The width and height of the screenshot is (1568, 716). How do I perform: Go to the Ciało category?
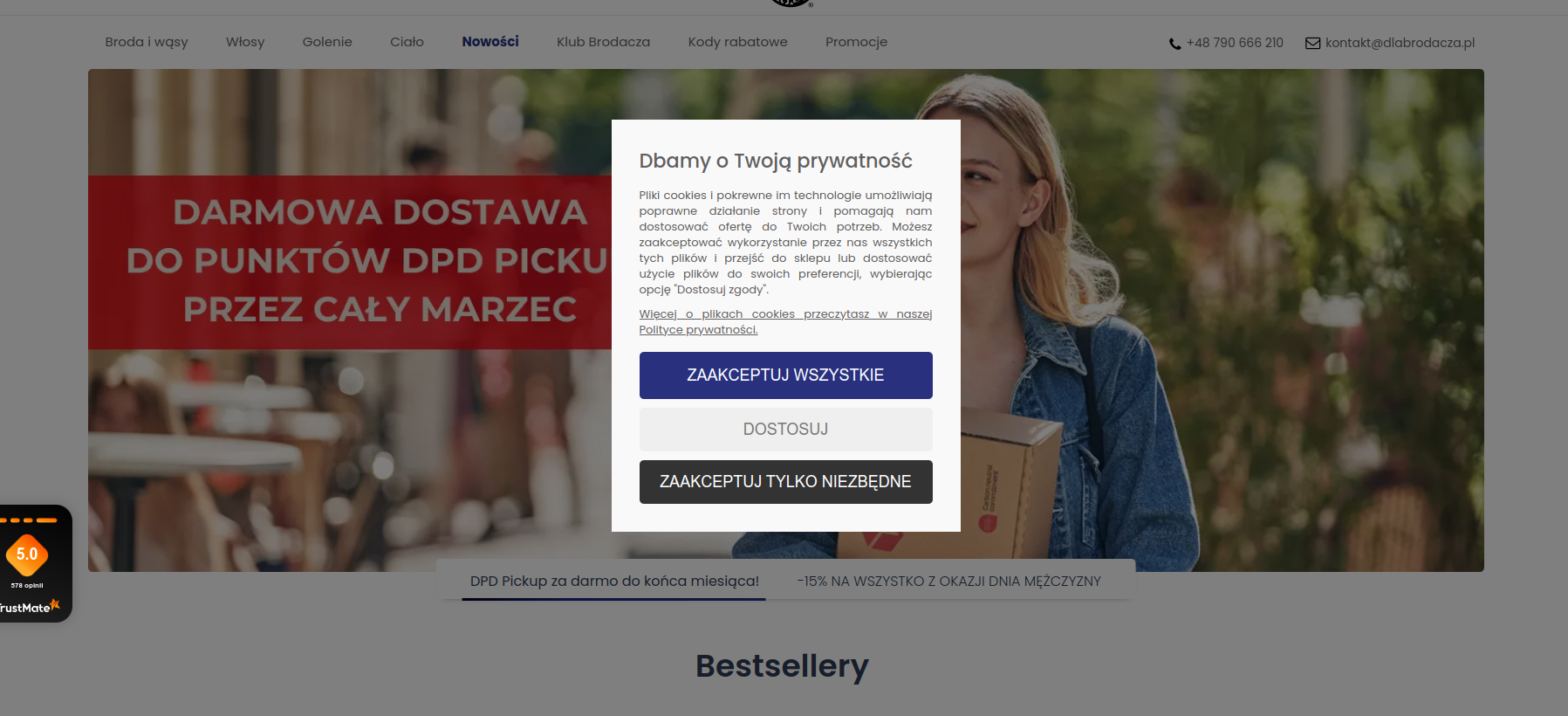[407, 42]
